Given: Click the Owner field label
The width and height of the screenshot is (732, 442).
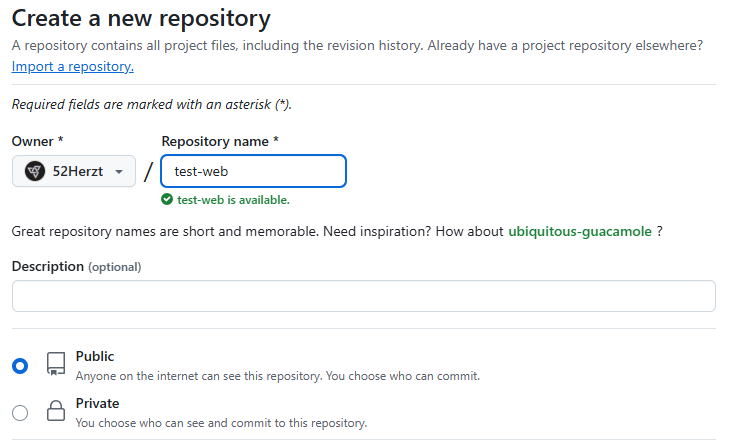Looking at the screenshot, I should (38, 141).
